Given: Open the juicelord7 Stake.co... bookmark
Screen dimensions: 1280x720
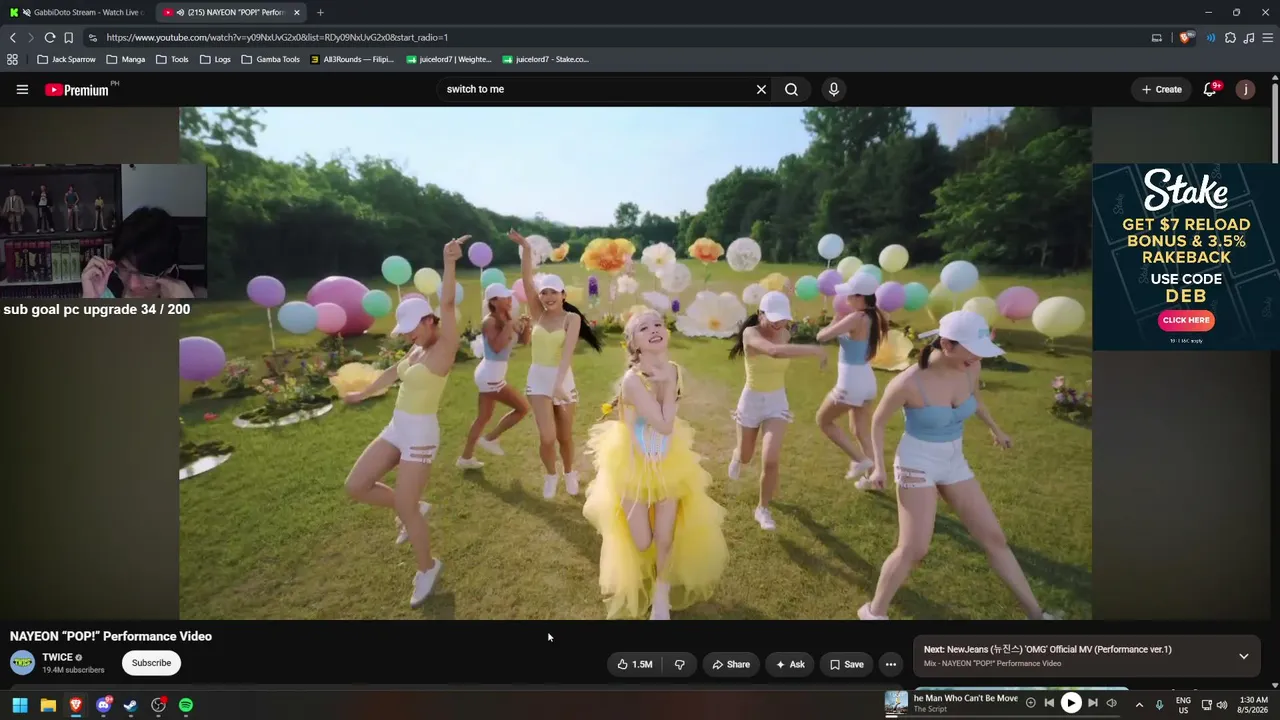Looking at the screenshot, I should (546, 59).
